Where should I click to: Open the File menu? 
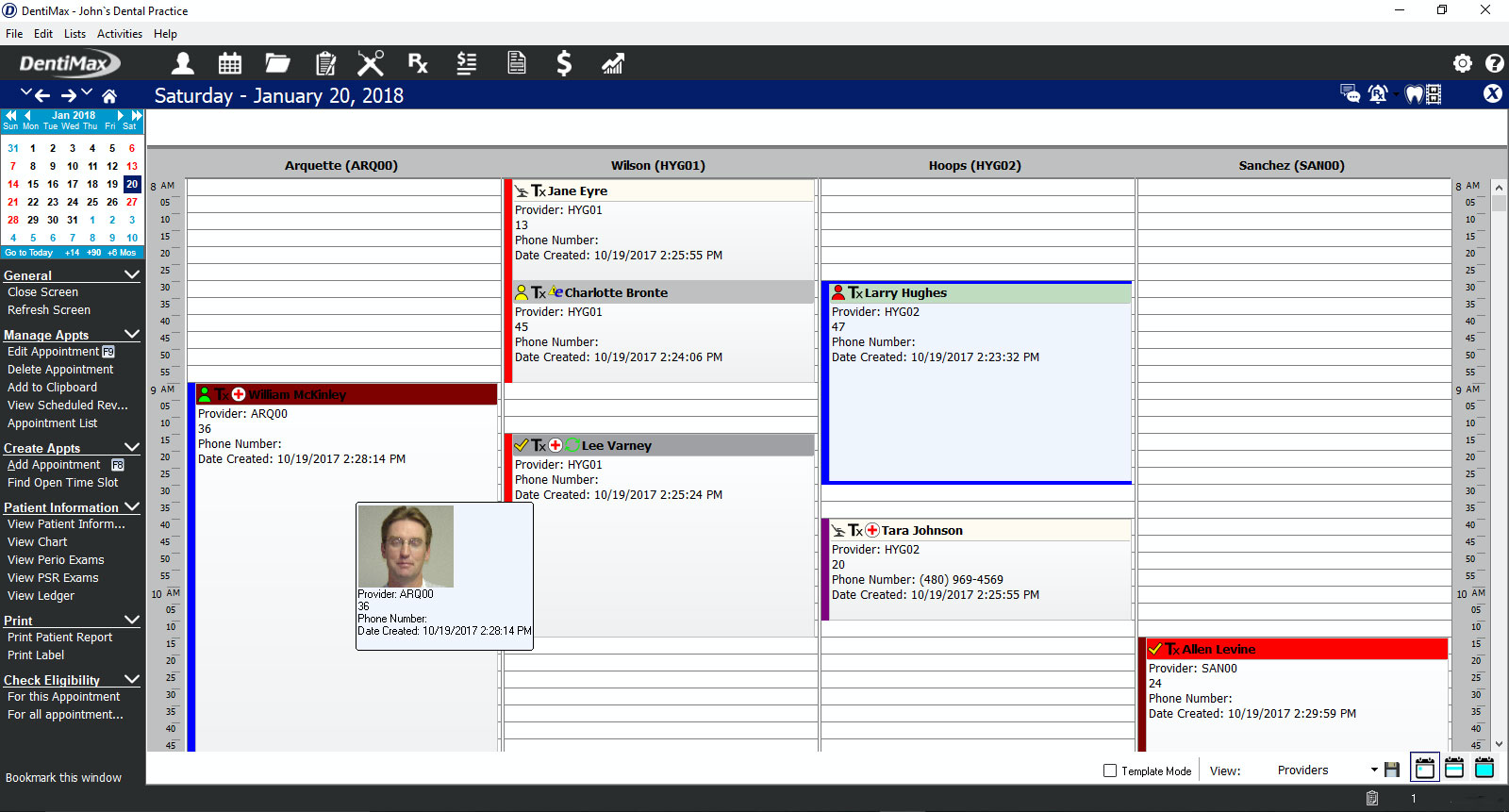point(14,34)
